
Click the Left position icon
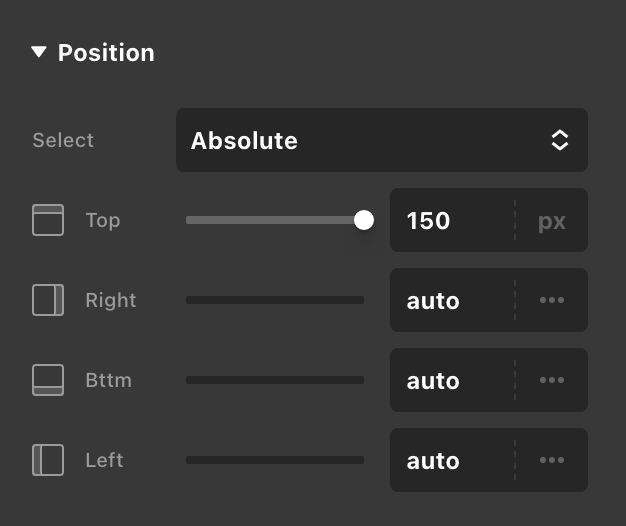coord(48,460)
